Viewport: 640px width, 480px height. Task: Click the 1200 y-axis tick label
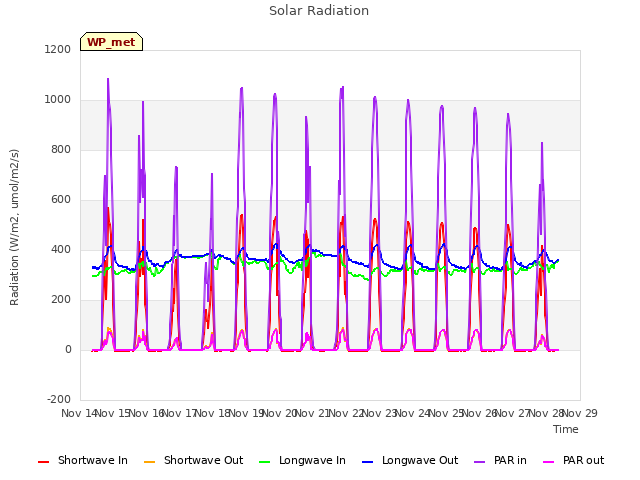coord(58,49)
